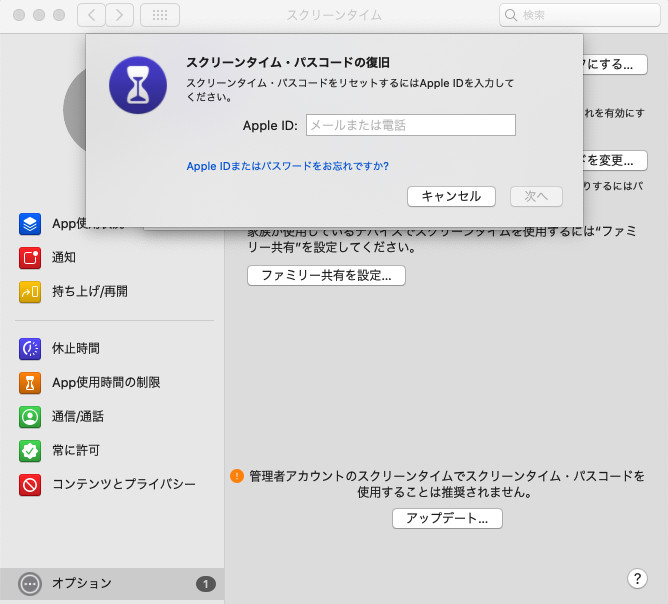
Task: Select 常に許可 in the sidebar
Action: (x=76, y=451)
